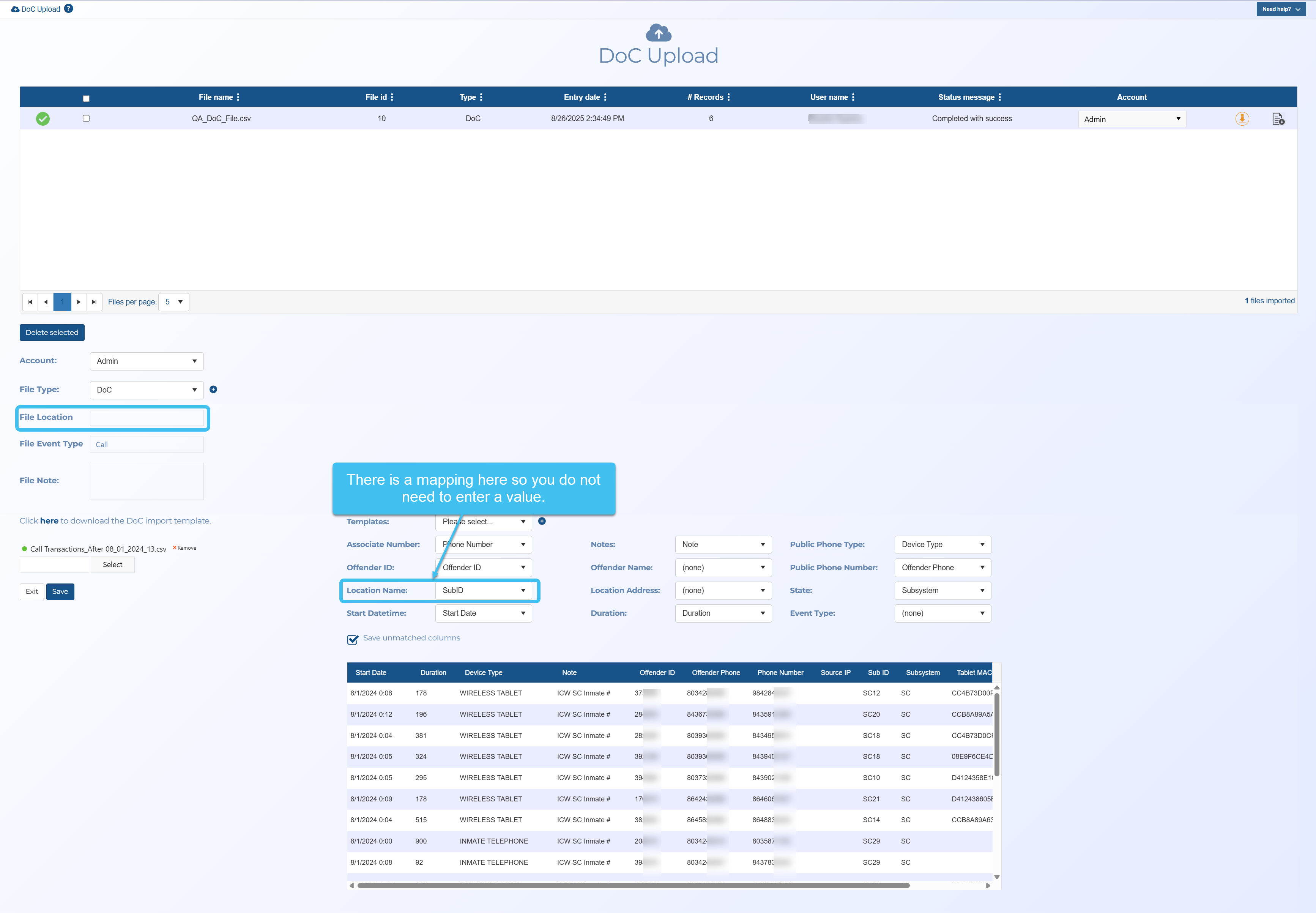Click the File Location input field
This screenshot has width=1316, height=913.
pyautogui.click(x=147, y=418)
